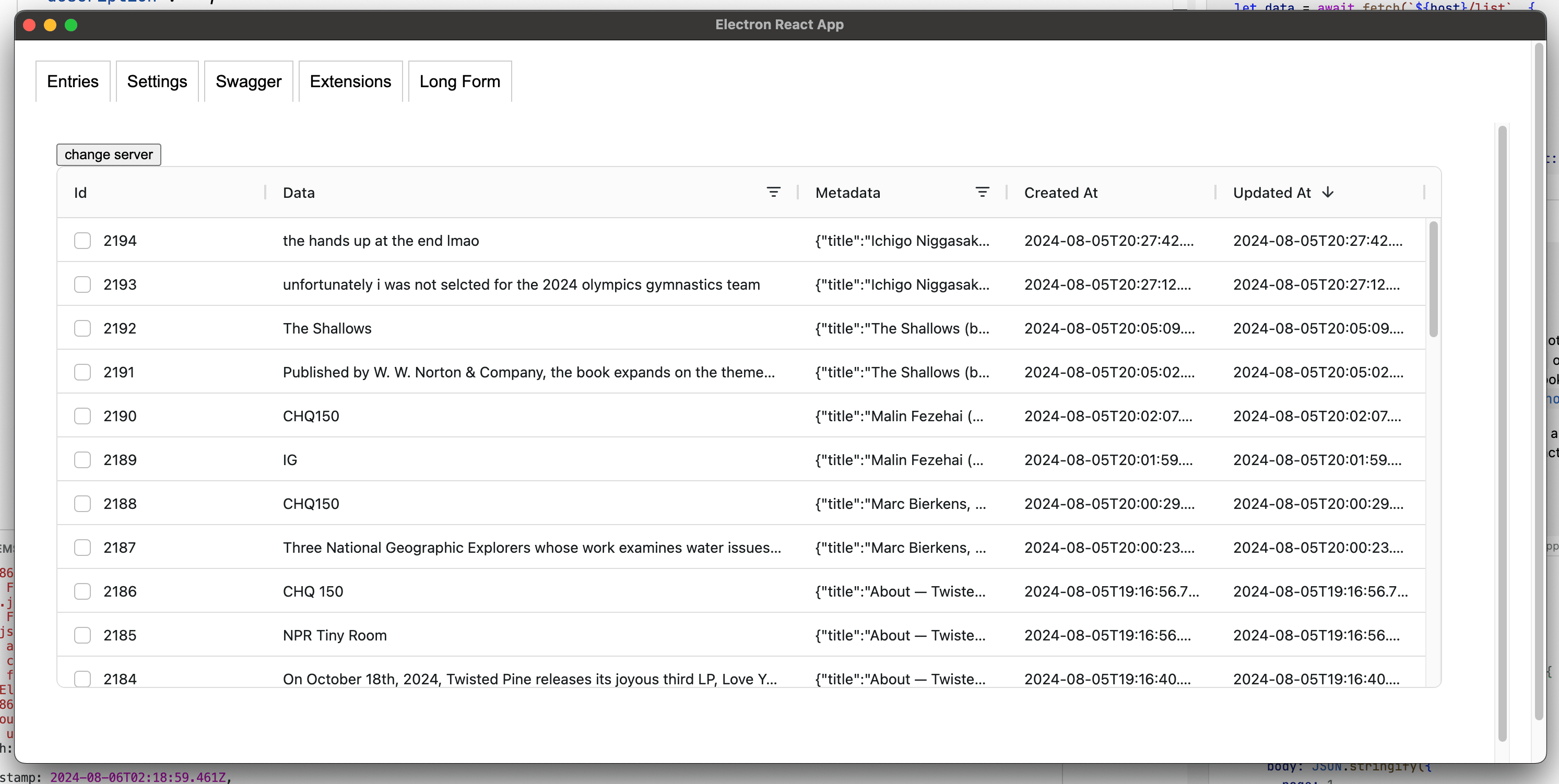This screenshot has height=784, width=1559.
Task: Select the Entries tab
Action: [73, 81]
